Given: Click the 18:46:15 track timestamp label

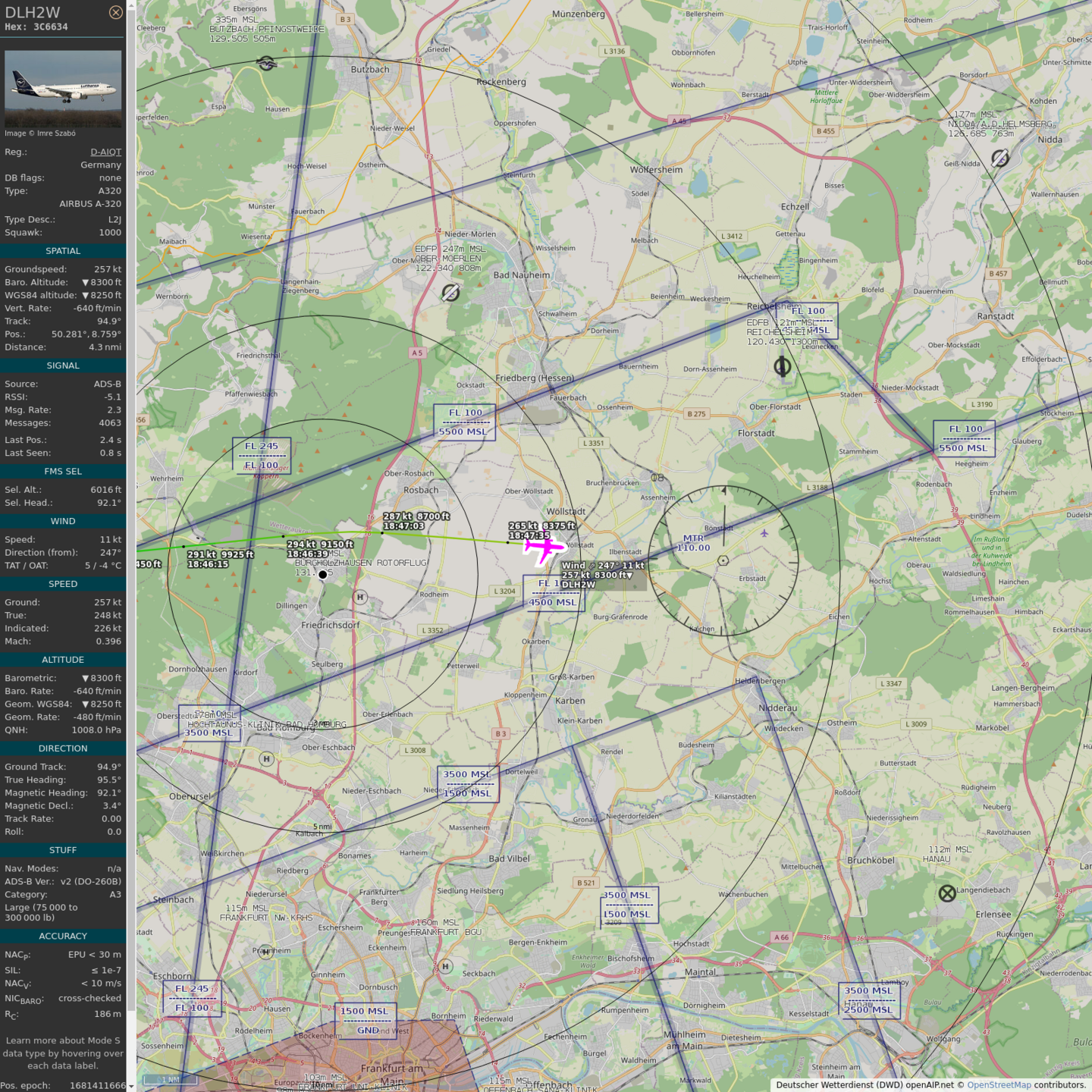Looking at the screenshot, I should [x=208, y=565].
